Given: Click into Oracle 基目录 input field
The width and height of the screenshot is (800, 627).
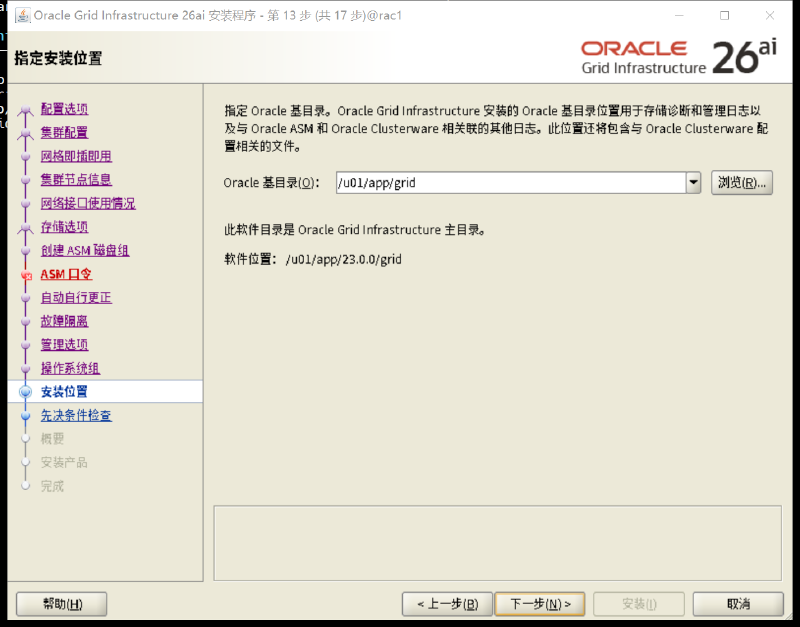Looking at the screenshot, I should point(511,183).
